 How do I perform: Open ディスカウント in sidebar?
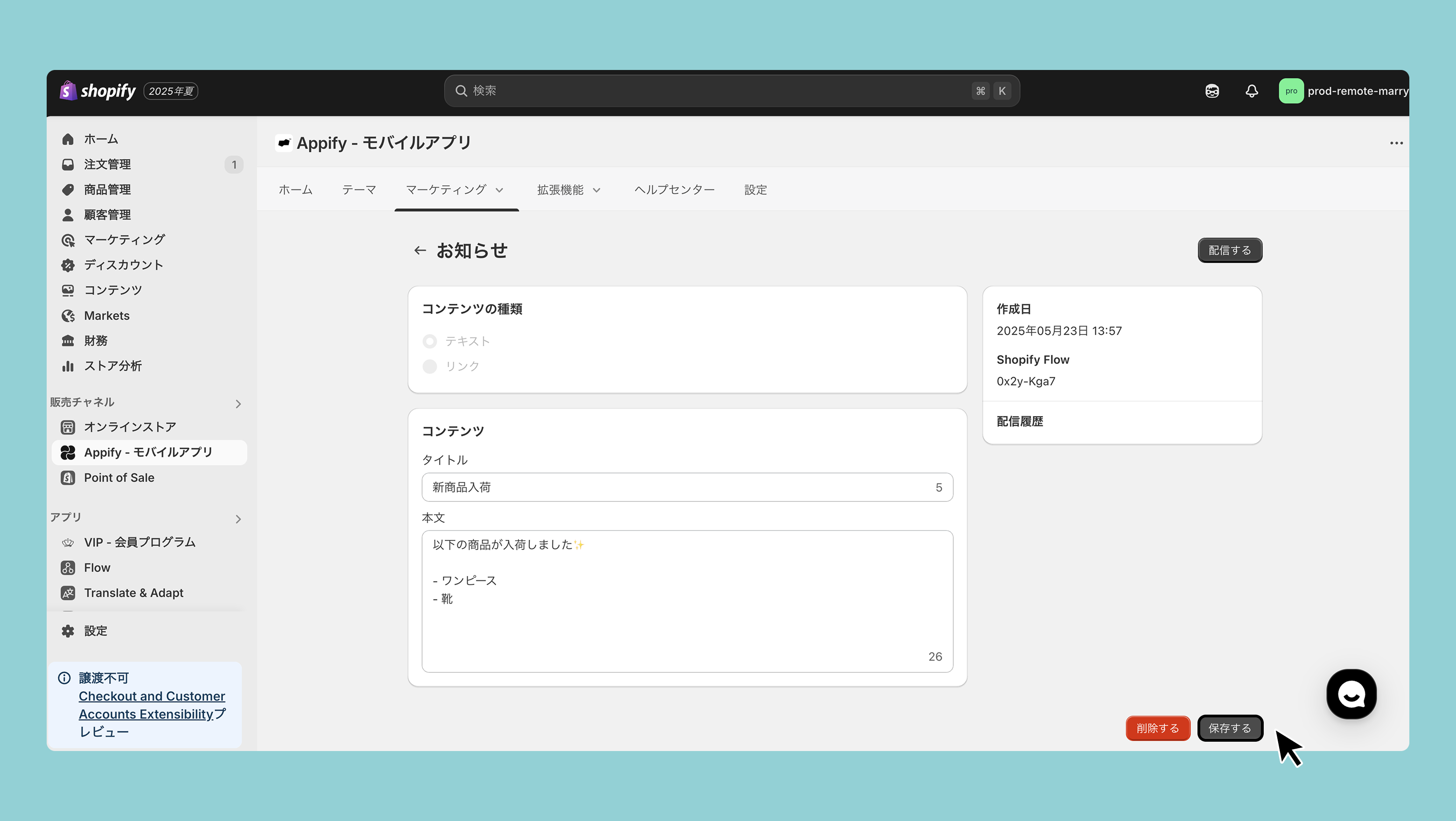[x=123, y=265]
